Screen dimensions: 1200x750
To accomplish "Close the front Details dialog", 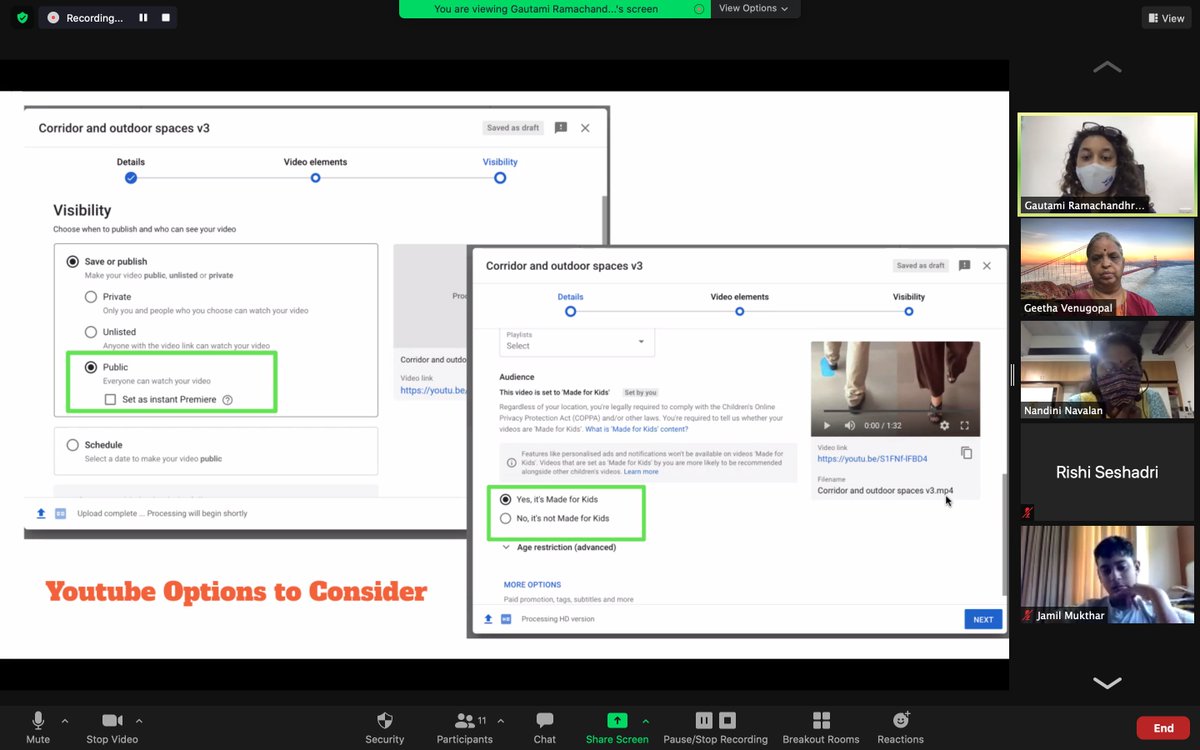I will click(987, 266).
